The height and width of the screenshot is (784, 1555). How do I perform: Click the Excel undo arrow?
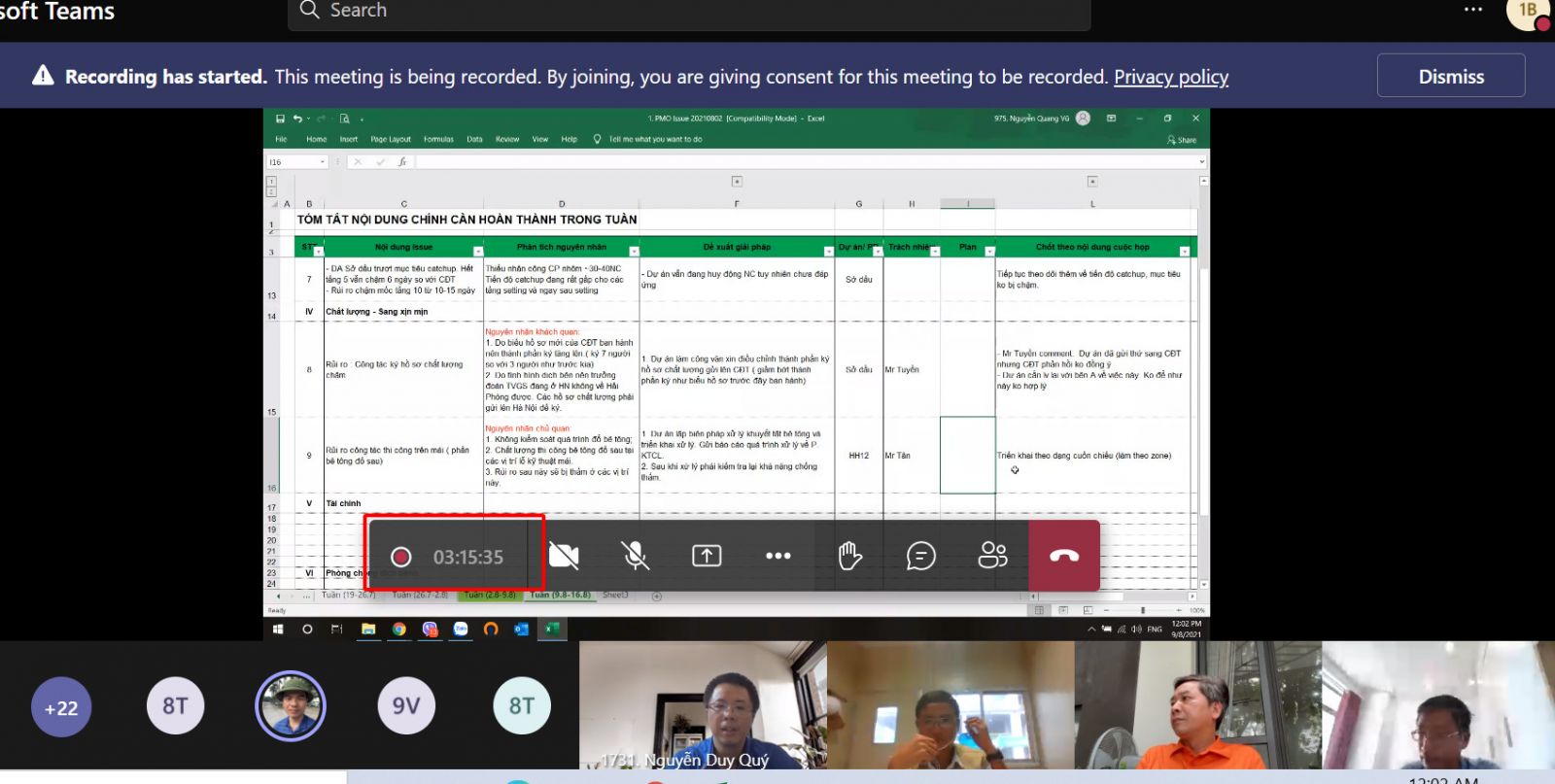(x=297, y=119)
